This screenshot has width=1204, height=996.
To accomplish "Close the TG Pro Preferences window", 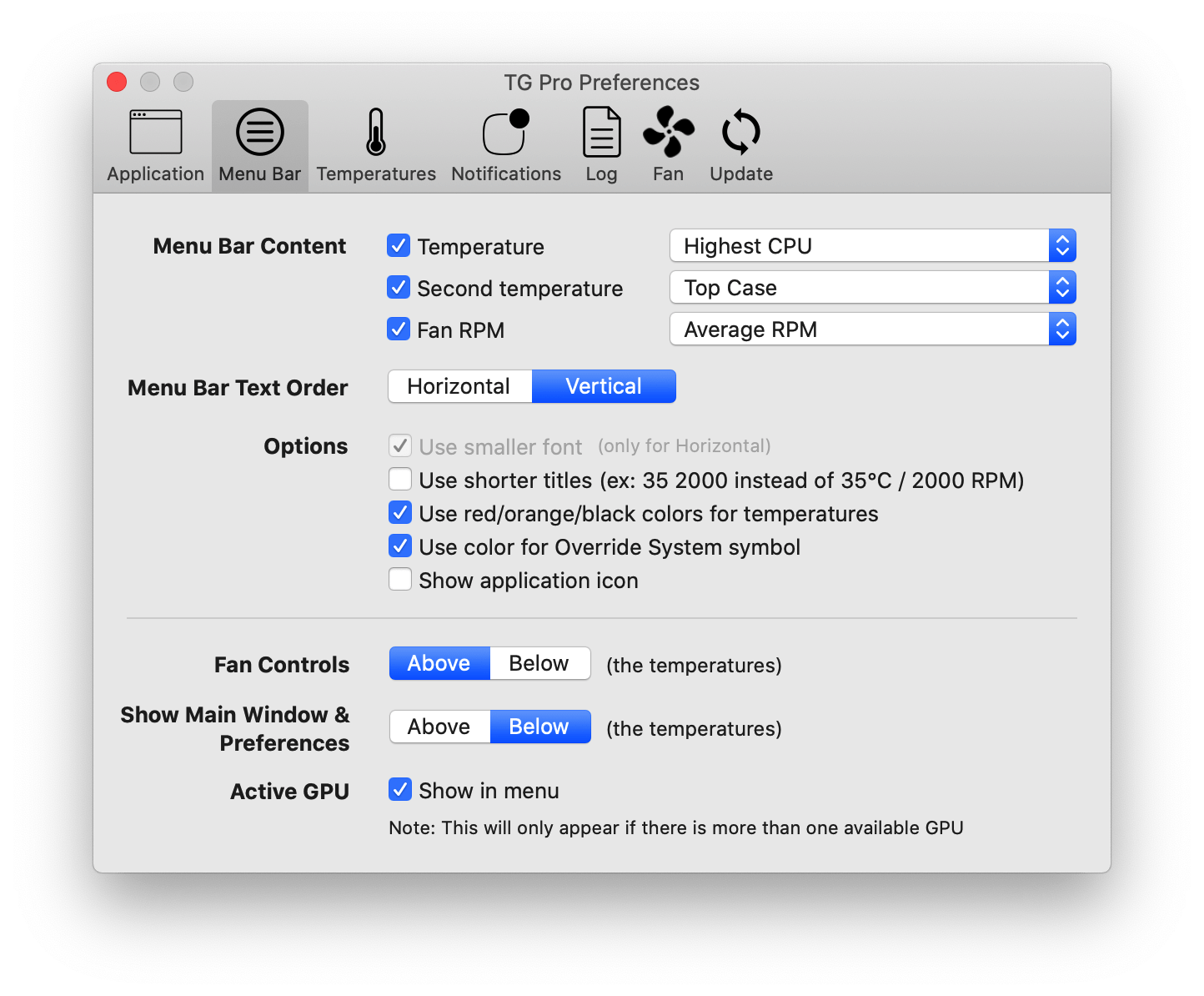I will click(x=117, y=82).
